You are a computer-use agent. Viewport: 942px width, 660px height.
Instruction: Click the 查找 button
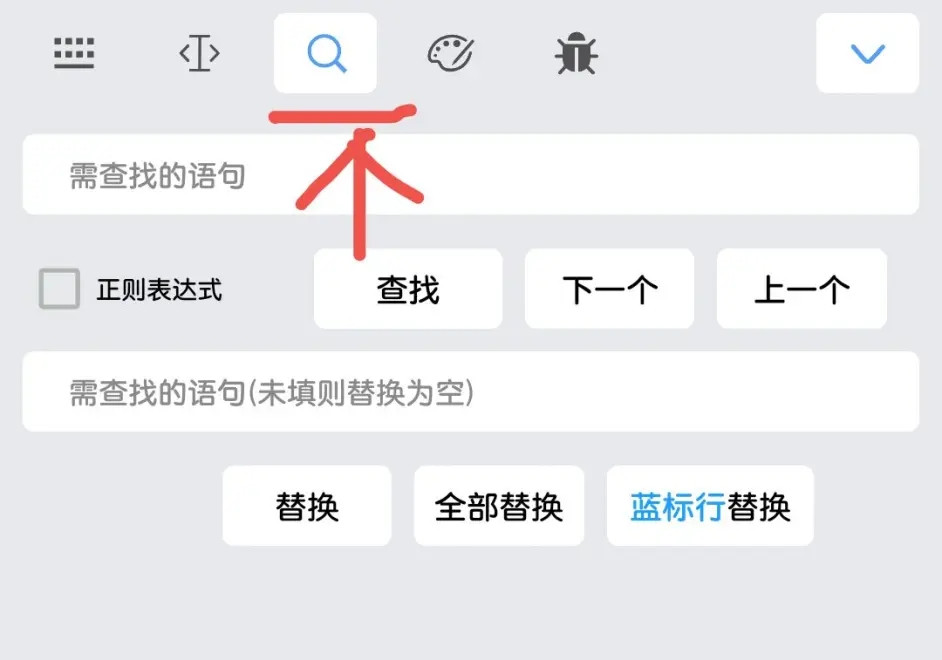(408, 289)
